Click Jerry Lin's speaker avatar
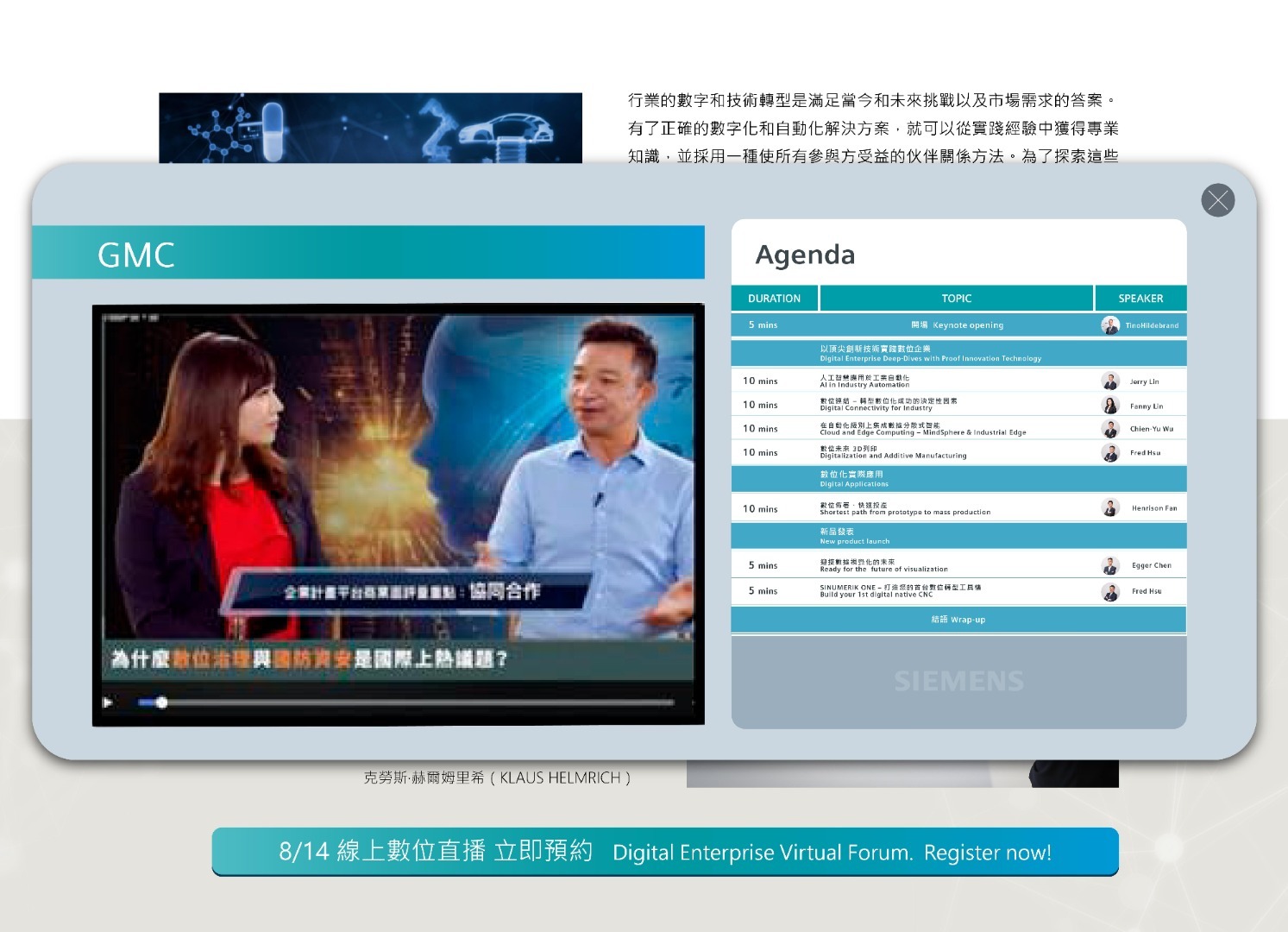Screen dimensions: 1288x932 click(1109, 381)
